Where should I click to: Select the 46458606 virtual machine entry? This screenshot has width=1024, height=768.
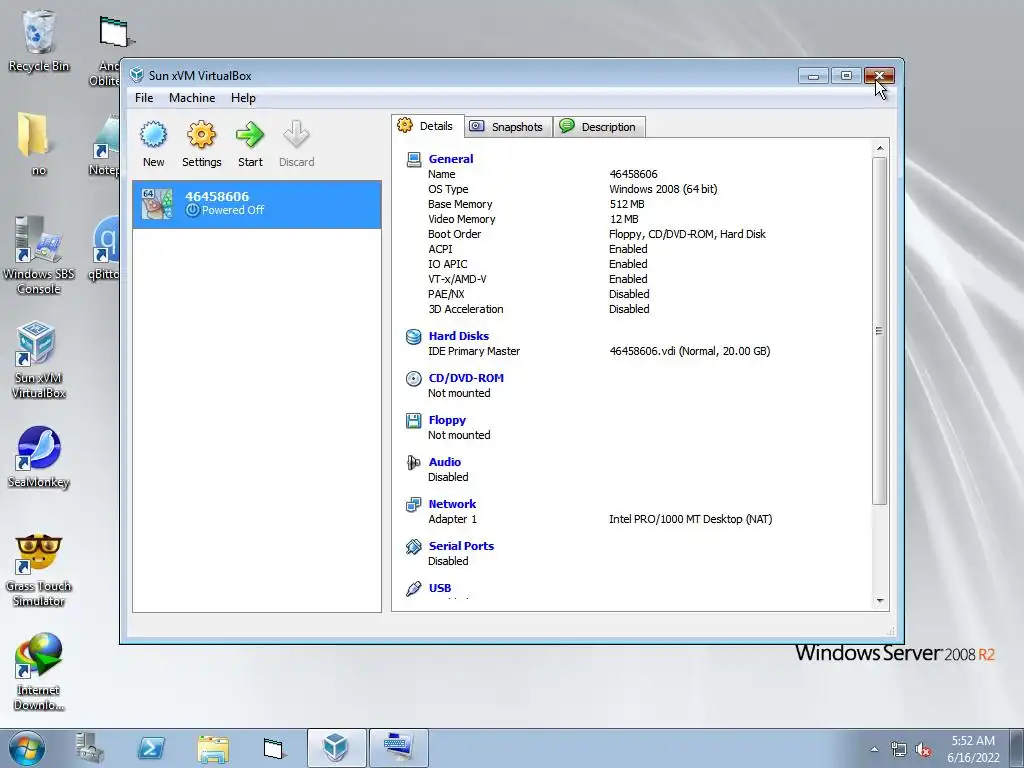click(257, 204)
